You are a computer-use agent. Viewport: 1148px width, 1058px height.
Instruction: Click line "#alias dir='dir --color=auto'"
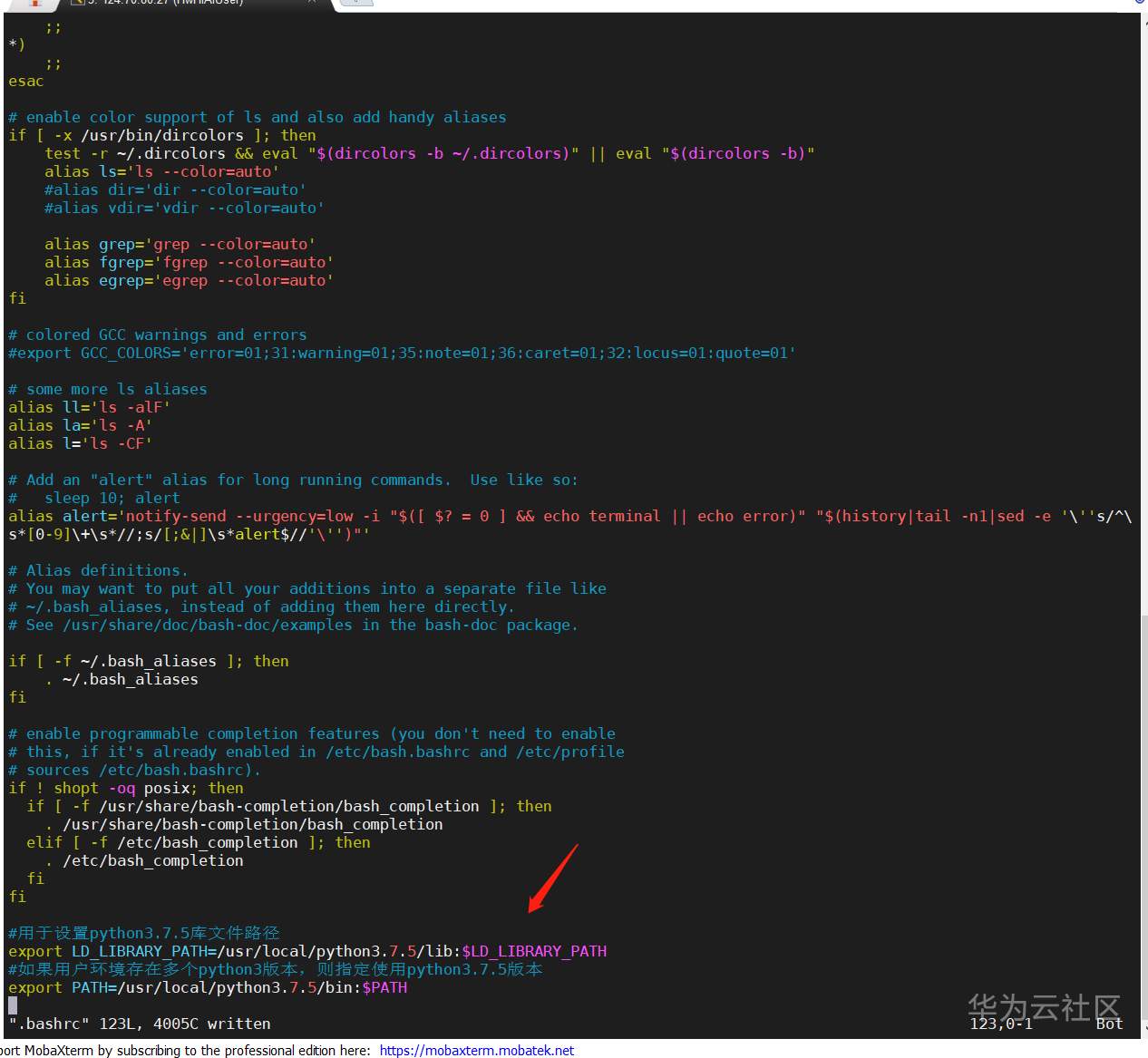[176, 189]
